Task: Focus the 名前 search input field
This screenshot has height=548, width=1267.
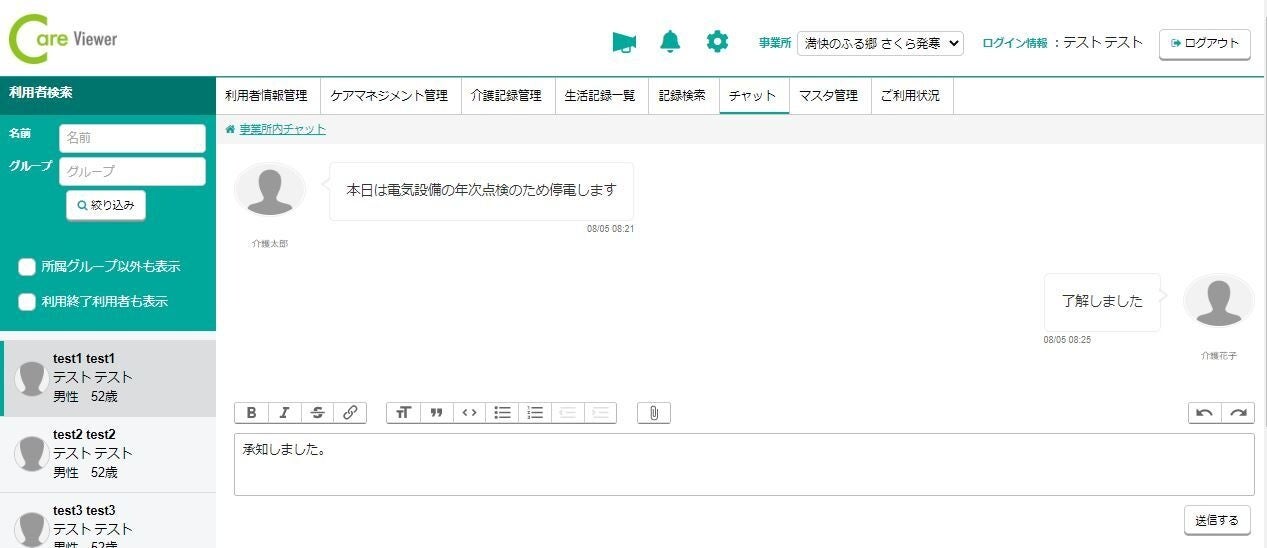Action: [x=132, y=138]
